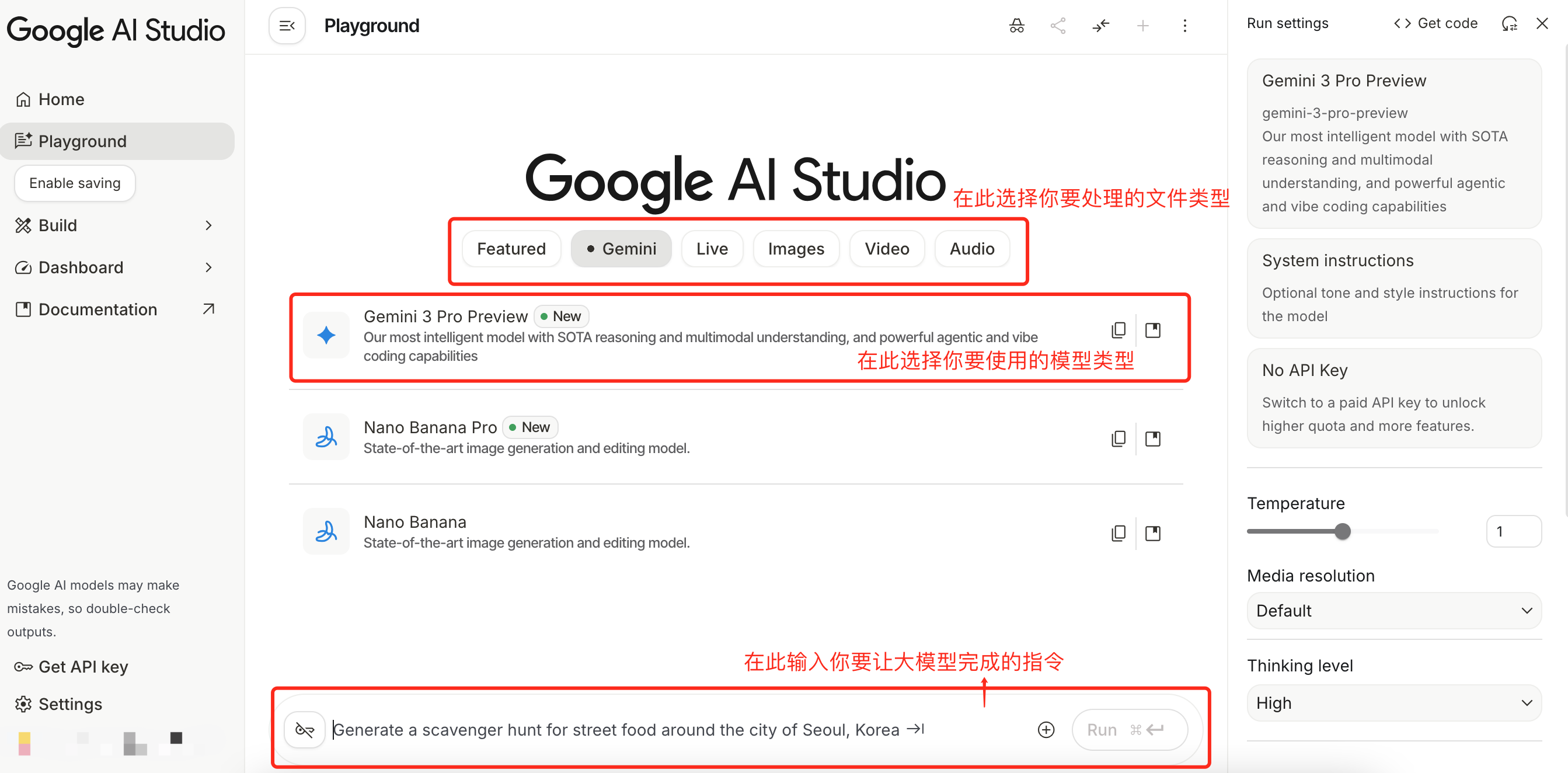Select the Live tab
Screen dimensions: 1568x773
click(x=712, y=249)
